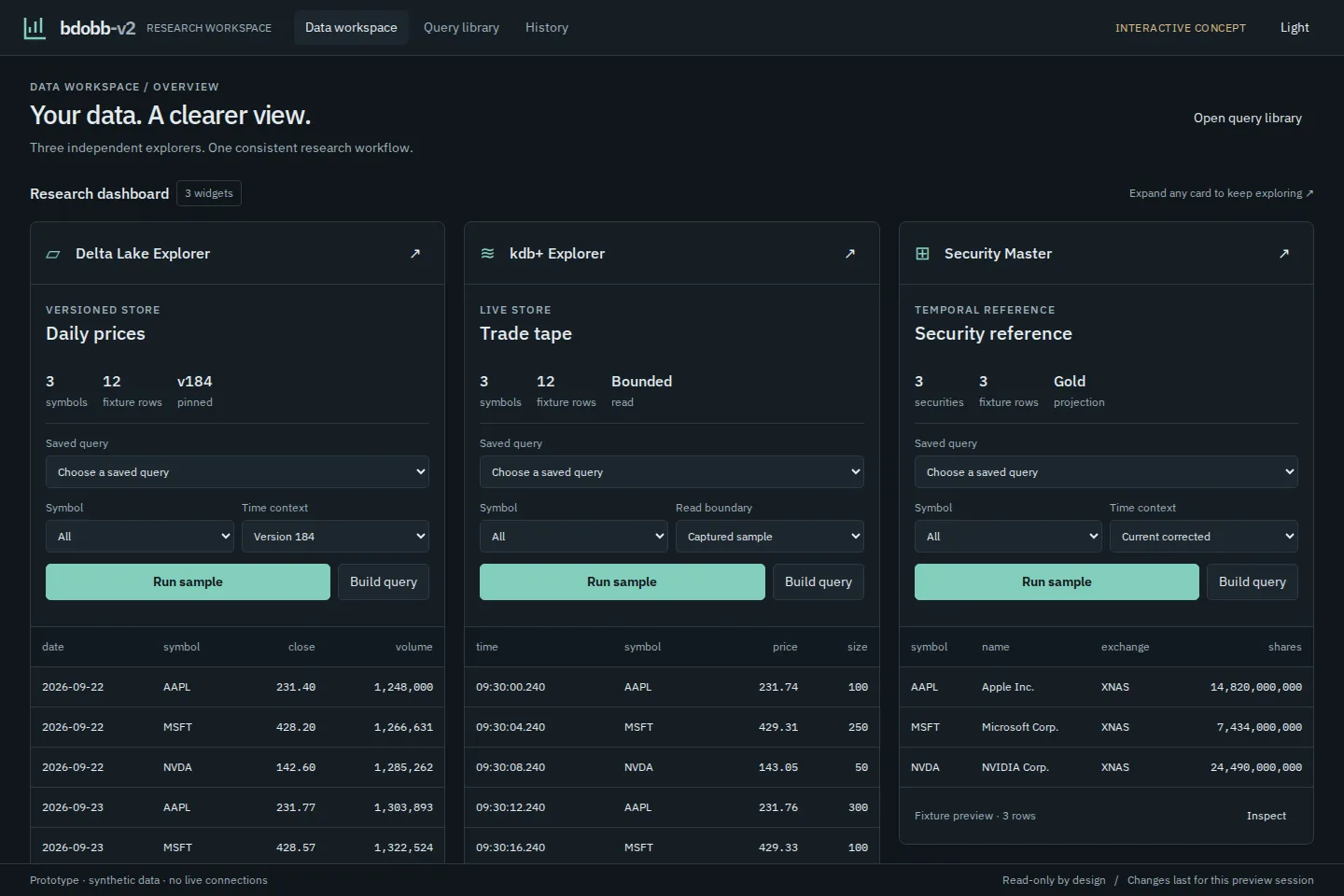Click Inspect in Security Master fixture preview
1344x896 pixels.
(1267, 816)
